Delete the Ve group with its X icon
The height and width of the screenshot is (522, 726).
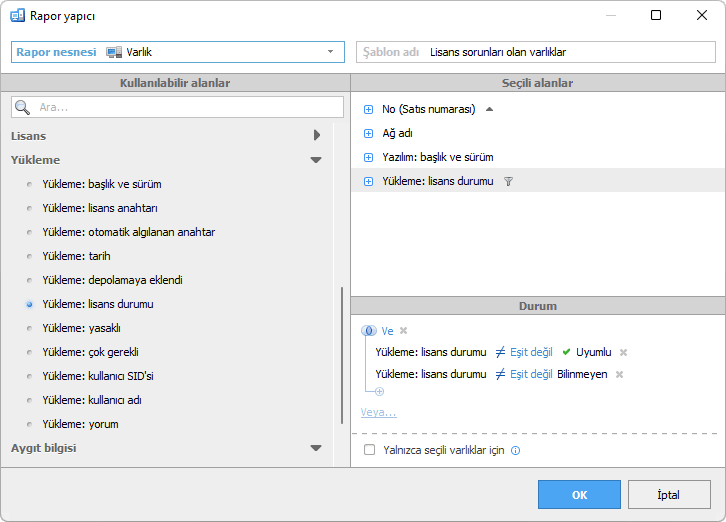point(404,331)
